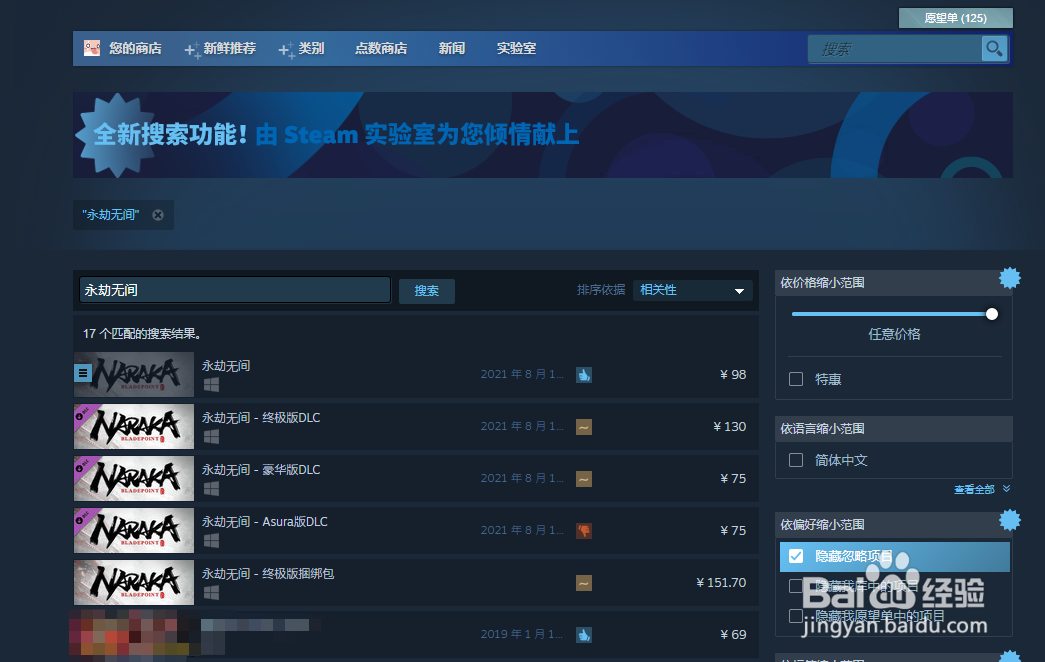Open the 相关性 sort dropdown
Image resolution: width=1045 pixels, height=662 pixels.
tap(692, 290)
